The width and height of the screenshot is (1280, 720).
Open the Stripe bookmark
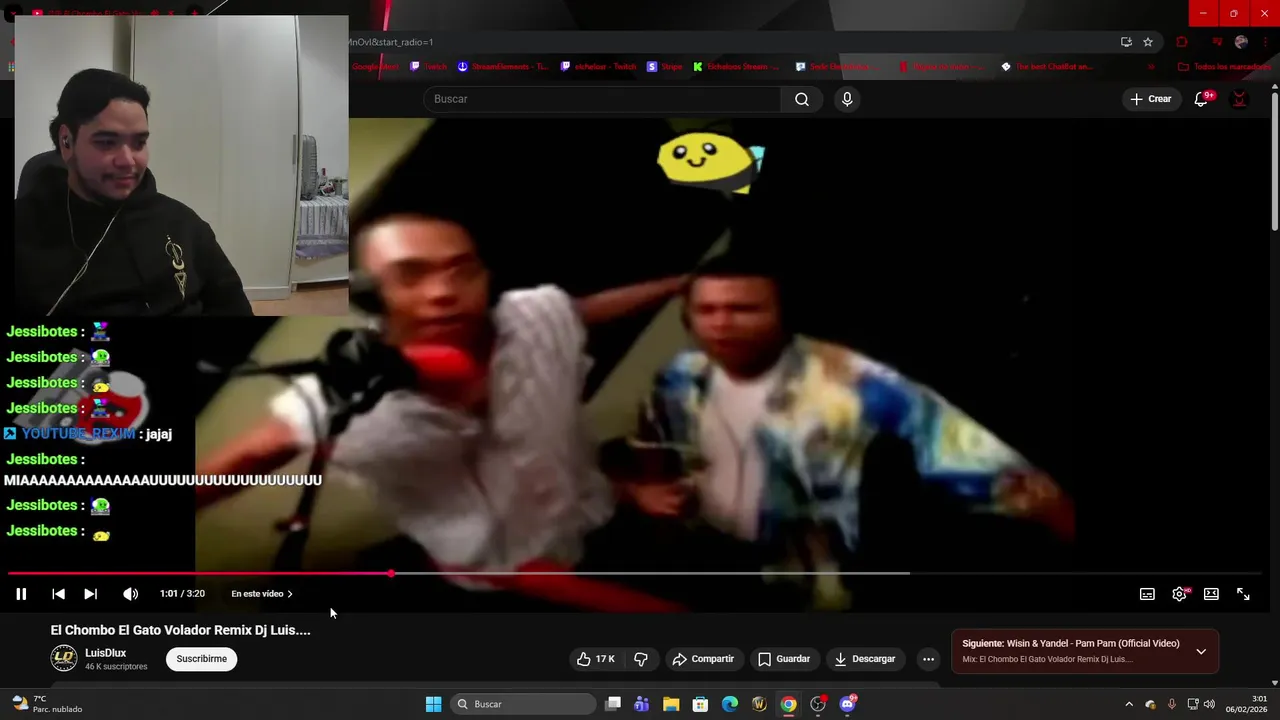pos(665,67)
